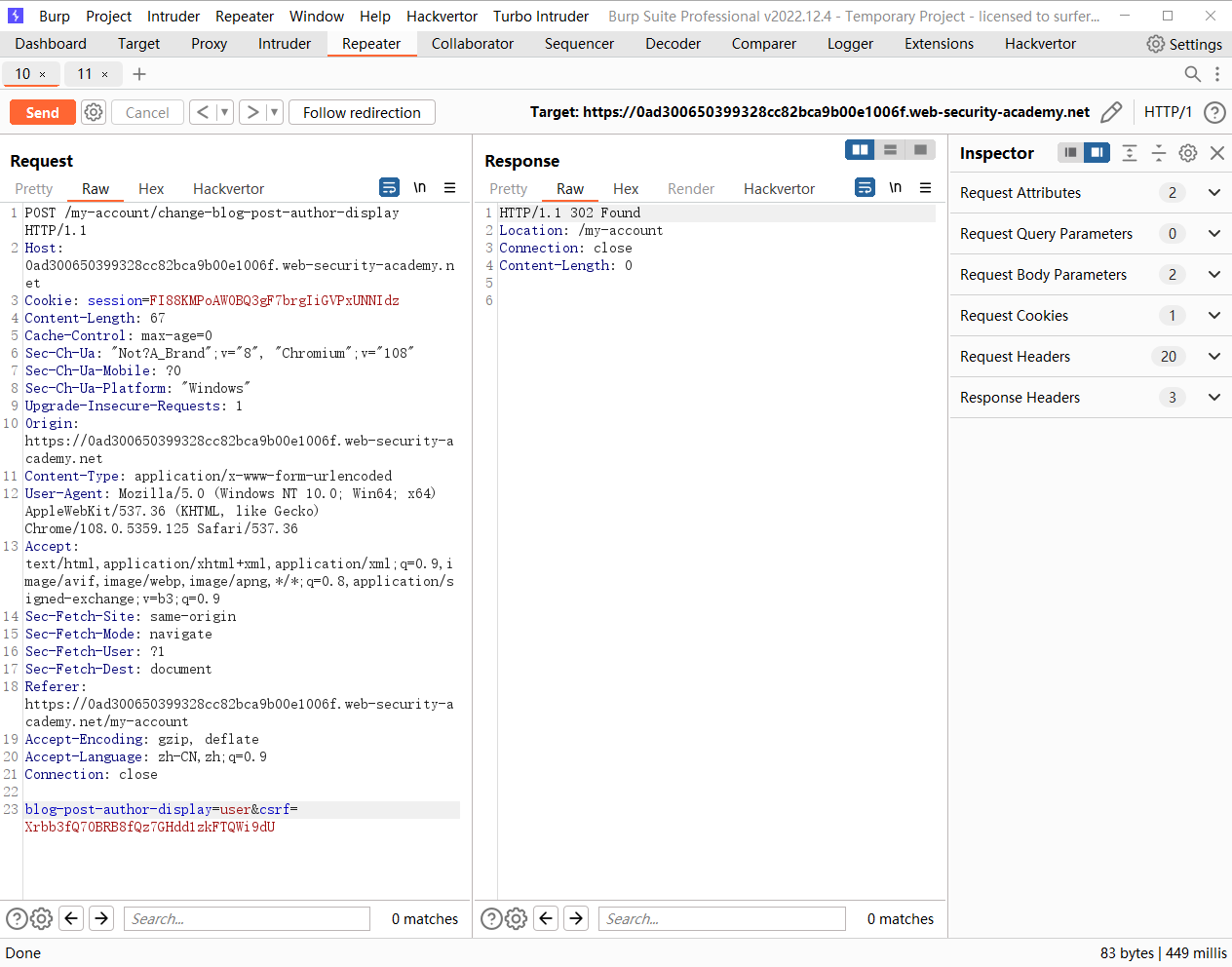1232x967 pixels.
Task: Open send options gear beside Send
Action: click(94, 112)
